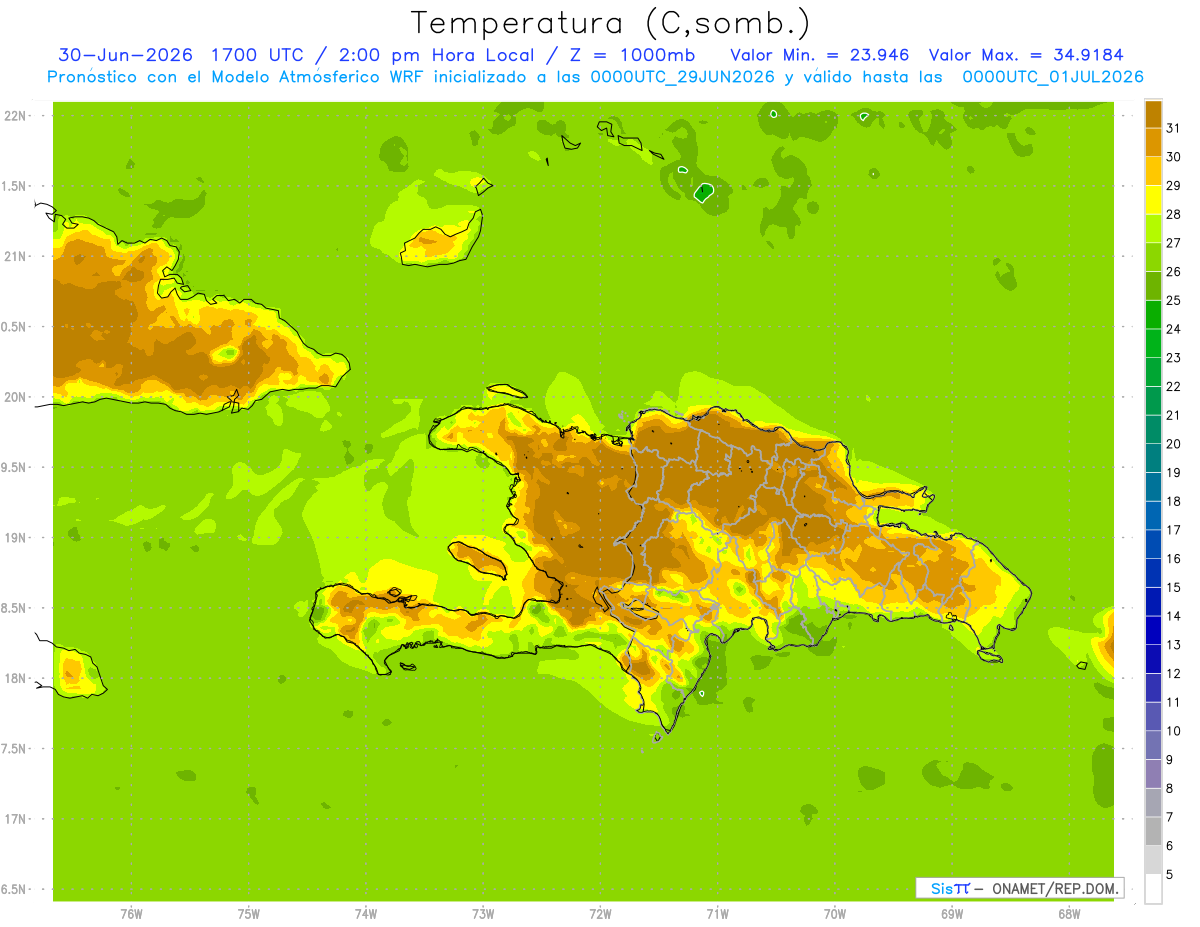1200x927 pixels.
Task: Select the date text "30-Jun-2026"
Action: [125, 55]
